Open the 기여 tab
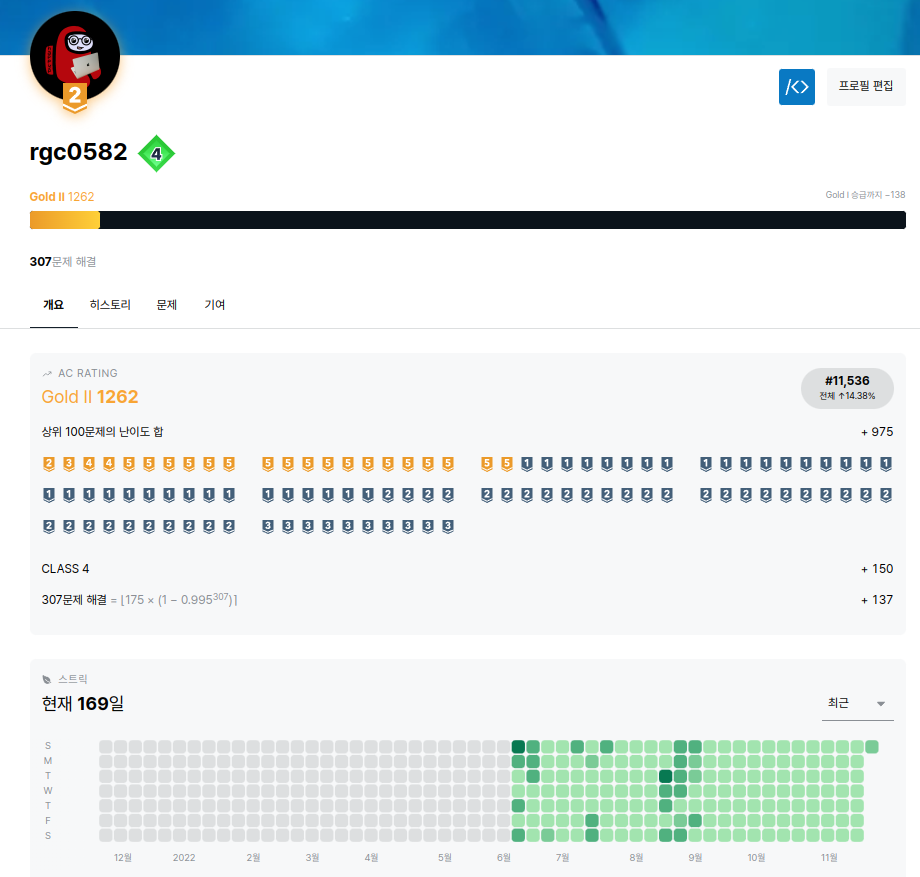 [x=215, y=305]
